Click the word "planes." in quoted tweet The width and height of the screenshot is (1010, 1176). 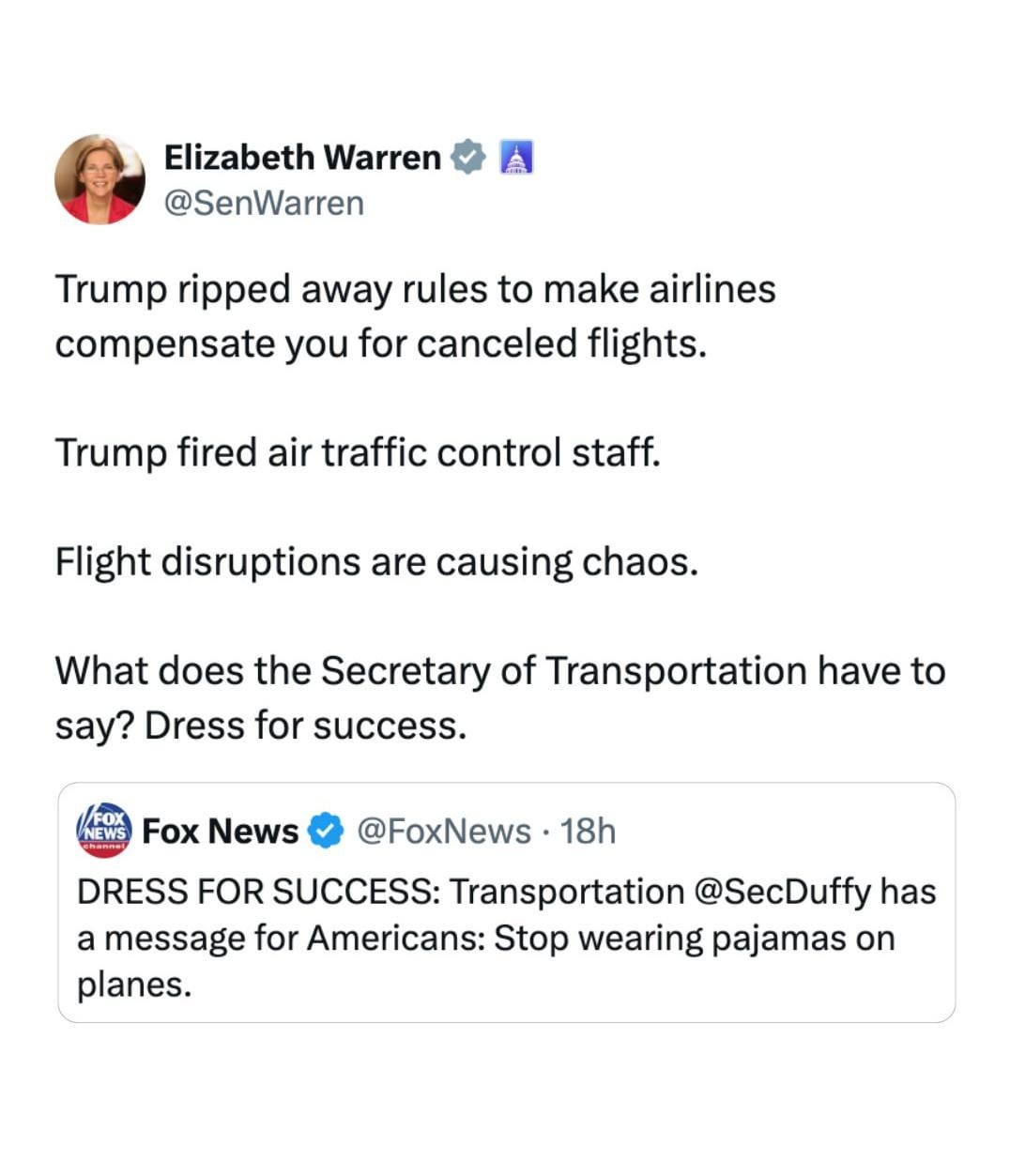(134, 985)
